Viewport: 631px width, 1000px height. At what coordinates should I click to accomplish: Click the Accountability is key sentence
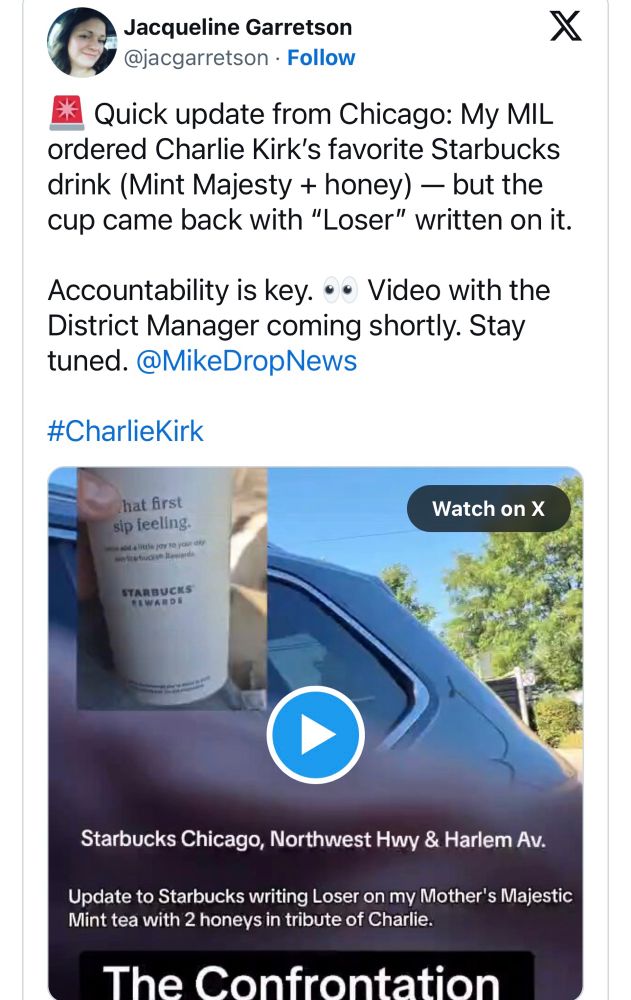[181, 291]
